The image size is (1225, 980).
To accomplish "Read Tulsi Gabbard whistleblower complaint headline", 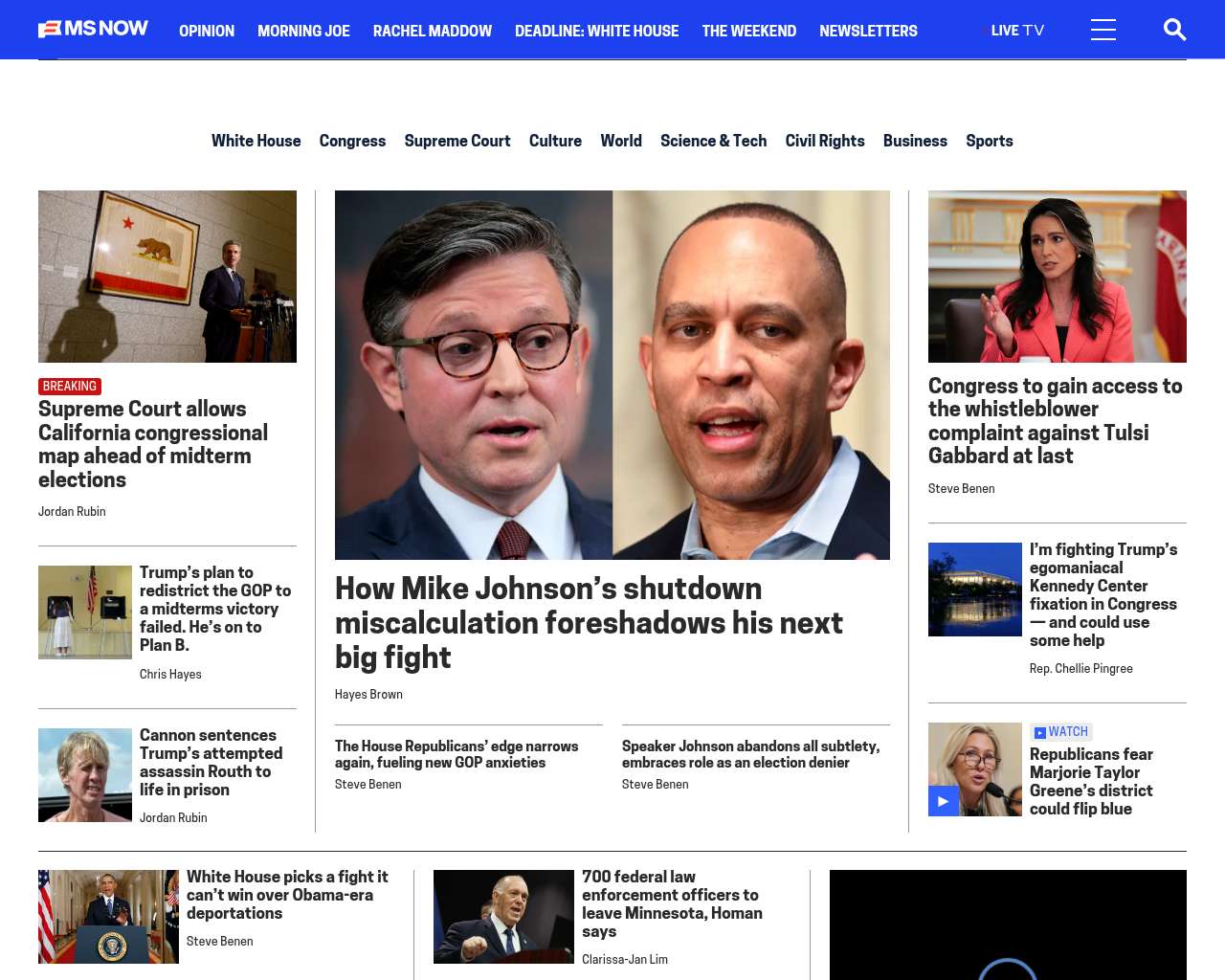I will (1056, 421).
